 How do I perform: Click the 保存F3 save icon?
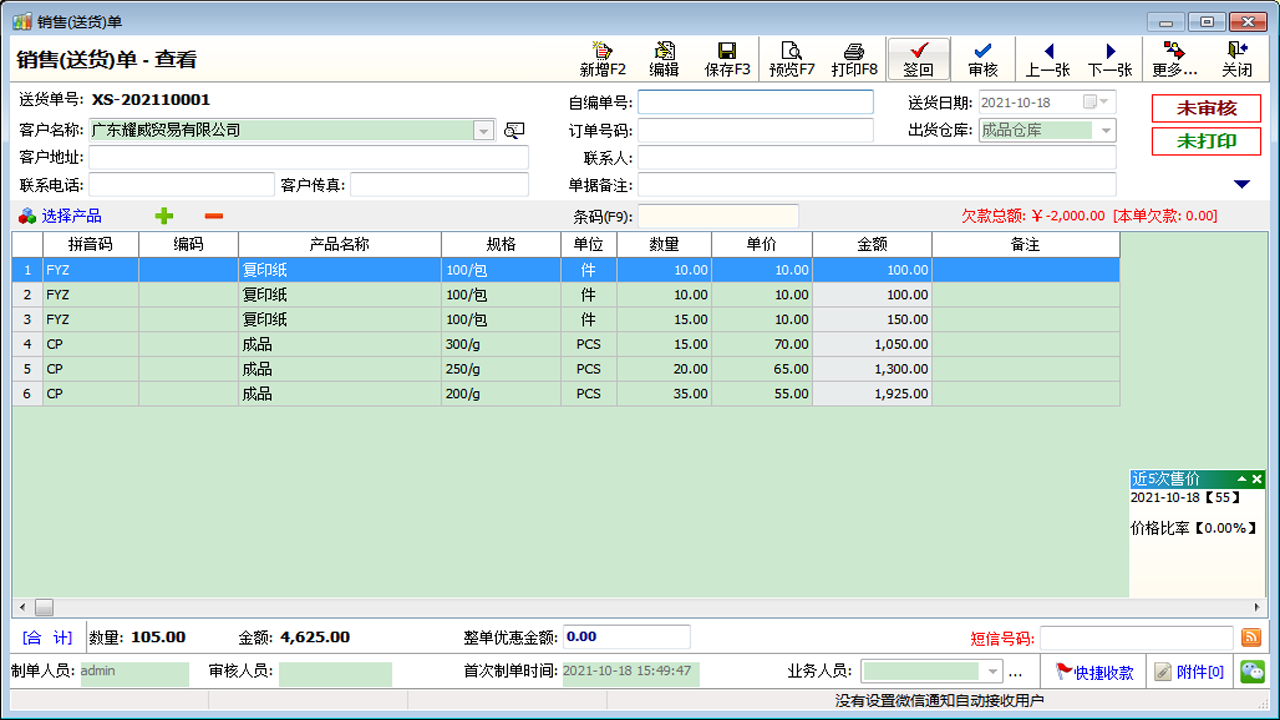pos(727,58)
